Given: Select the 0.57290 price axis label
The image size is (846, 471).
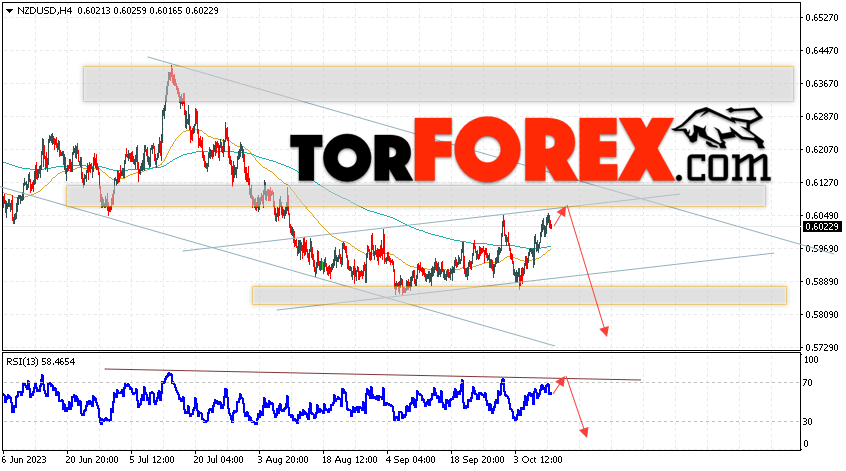Looking at the screenshot, I should 822,347.
